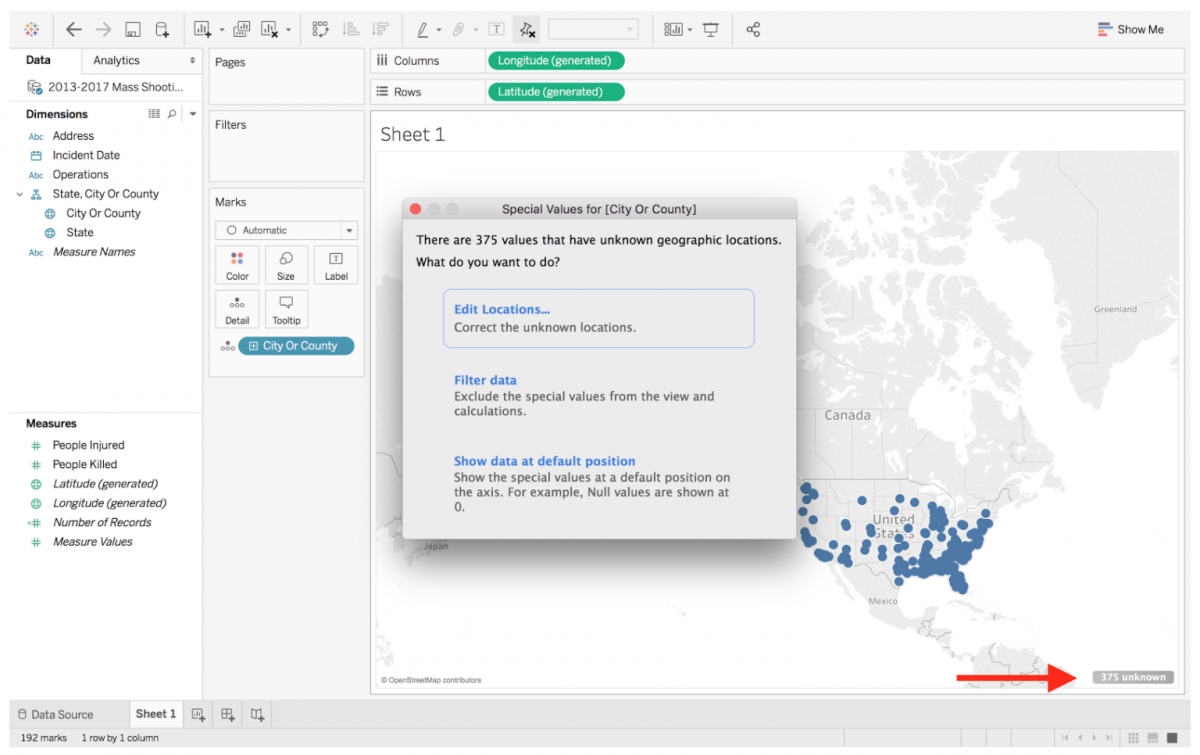The height and width of the screenshot is (755, 1200).
Task: Open the Label options on the Marks card
Action: tap(335, 264)
